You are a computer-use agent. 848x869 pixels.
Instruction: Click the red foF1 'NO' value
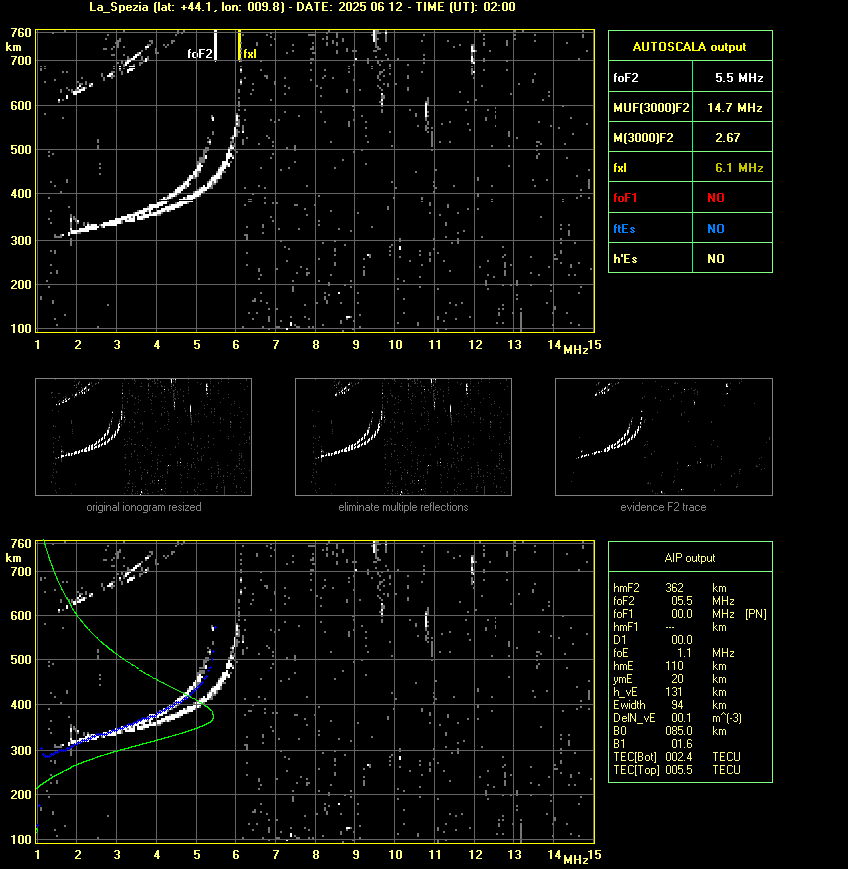tap(716, 198)
